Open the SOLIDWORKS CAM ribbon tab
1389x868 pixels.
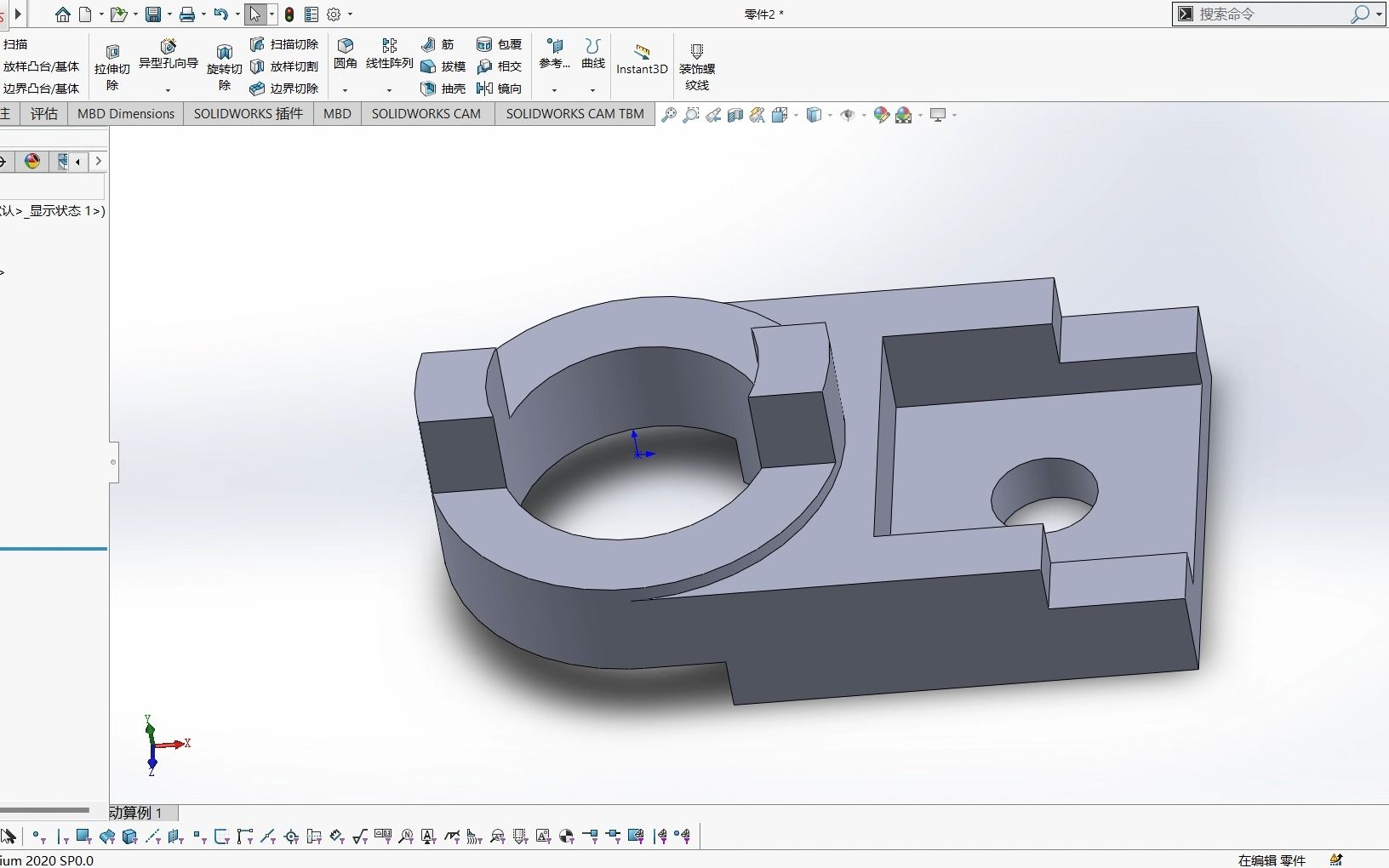tap(426, 113)
